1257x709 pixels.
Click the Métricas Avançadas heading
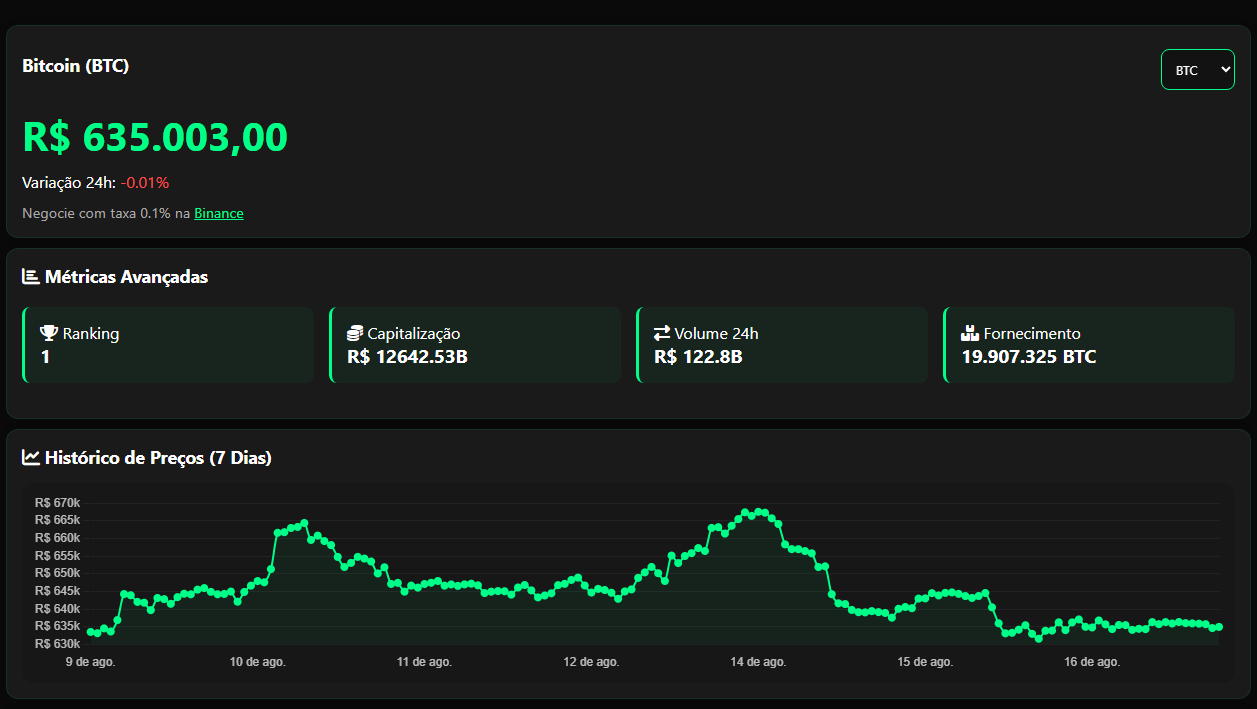point(127,277)
